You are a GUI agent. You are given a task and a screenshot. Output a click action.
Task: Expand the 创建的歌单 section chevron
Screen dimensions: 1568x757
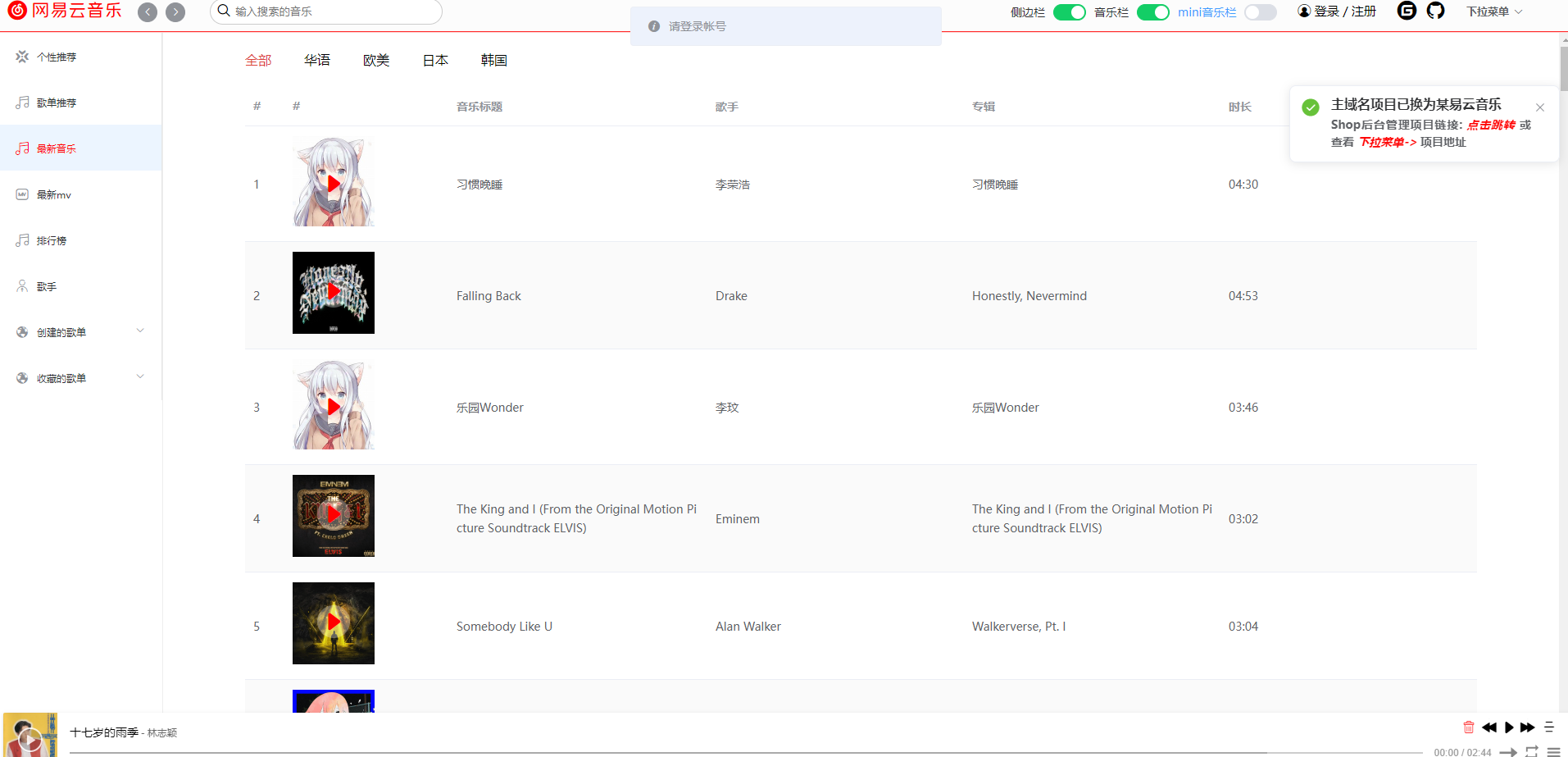pos(140,331)
